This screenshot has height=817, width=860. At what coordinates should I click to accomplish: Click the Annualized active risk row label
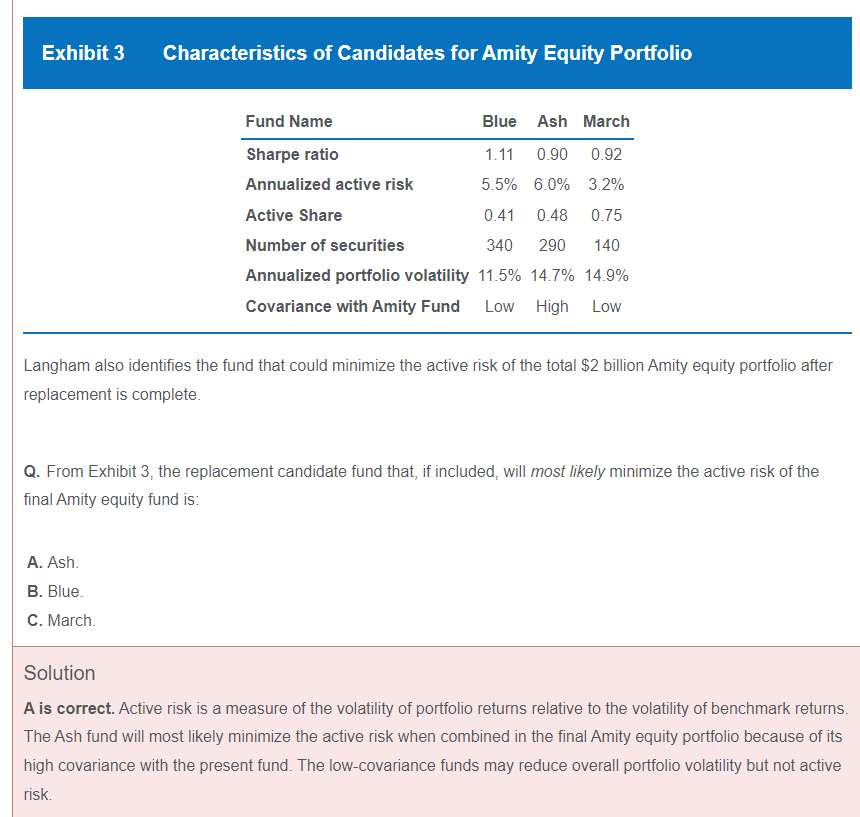coord(329,184)
